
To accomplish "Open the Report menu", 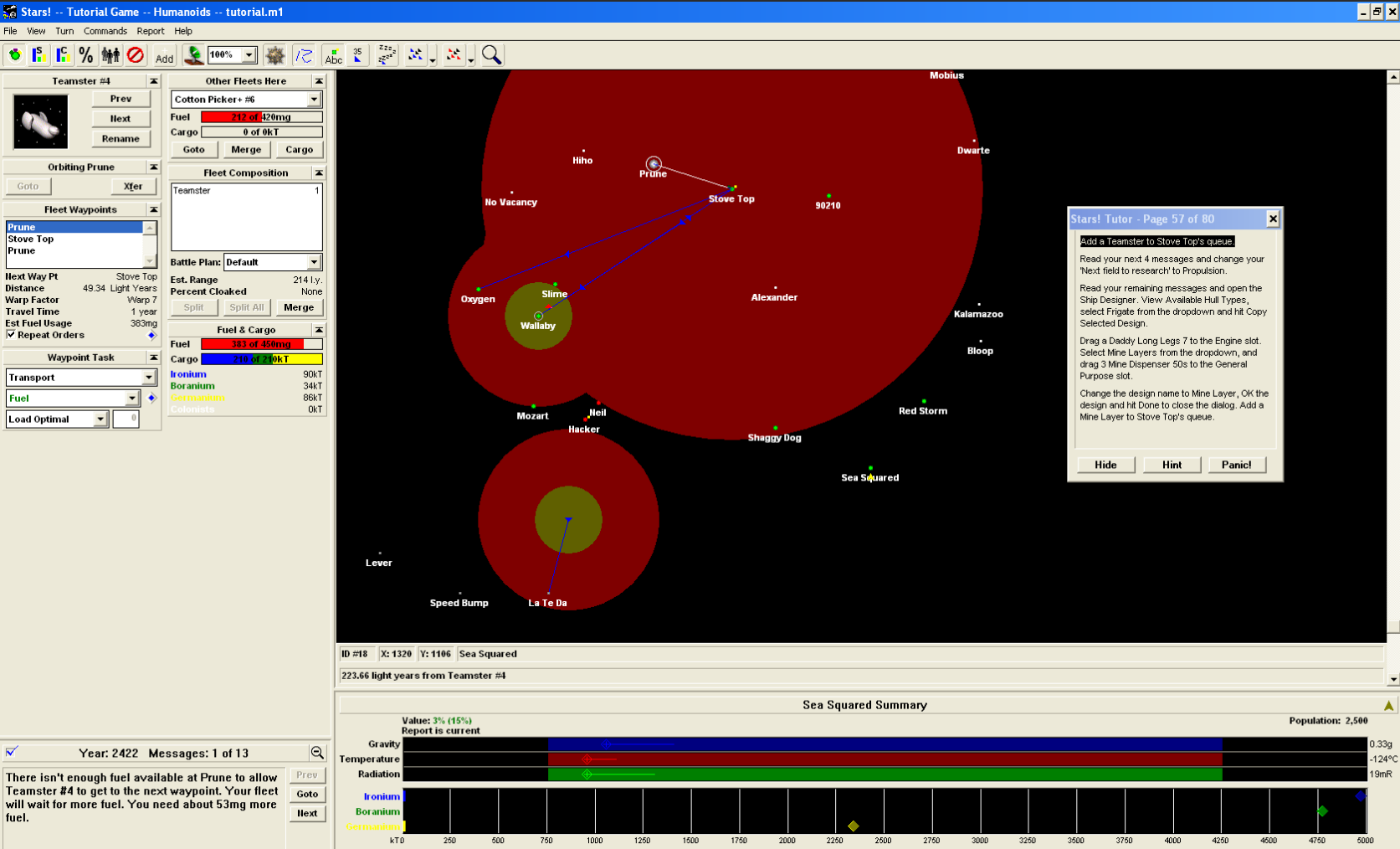I will 151,31.
